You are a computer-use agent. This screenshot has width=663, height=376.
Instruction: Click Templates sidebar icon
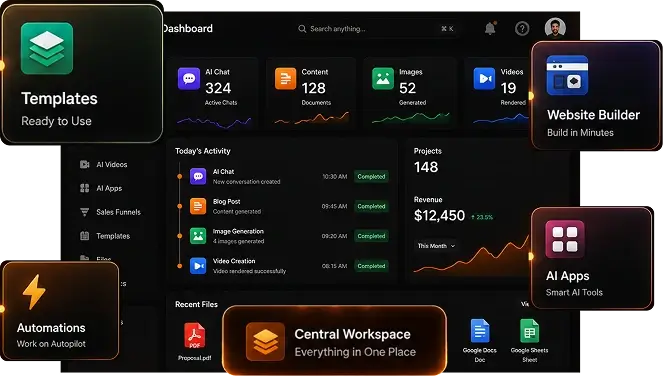tap(85, 236)
